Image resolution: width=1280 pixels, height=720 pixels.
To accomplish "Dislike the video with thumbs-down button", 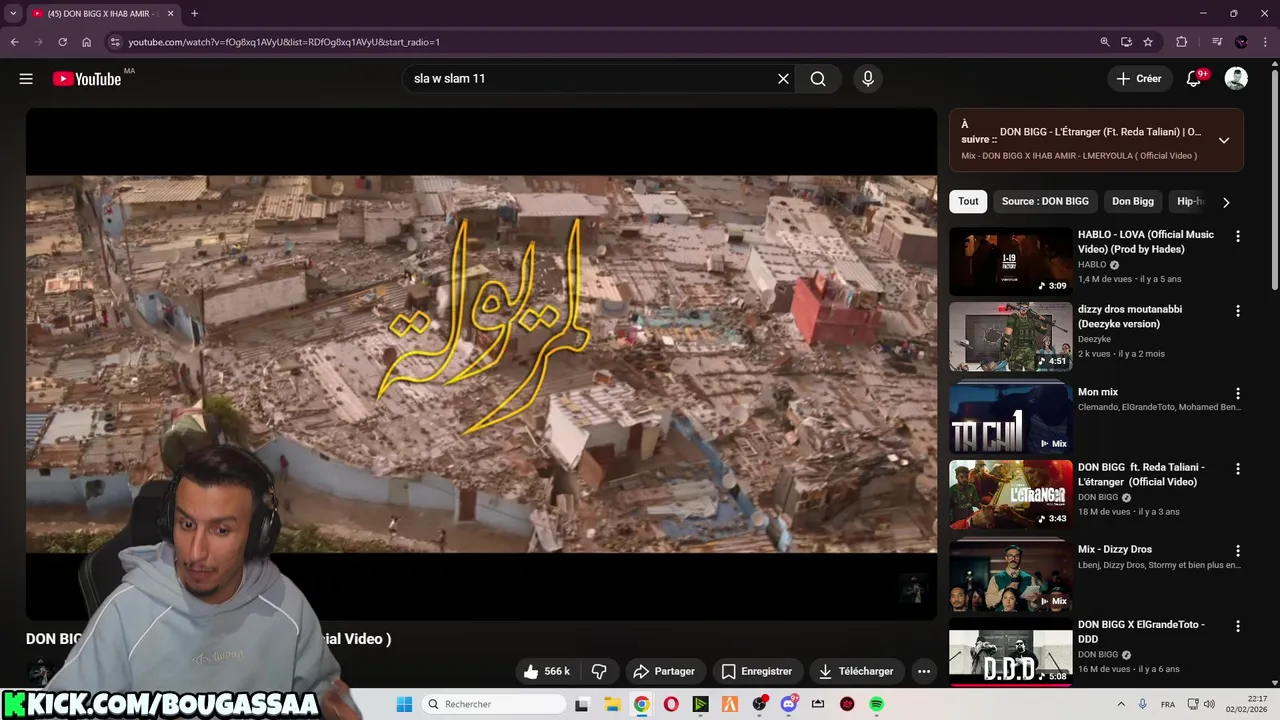I will point(600,671).
